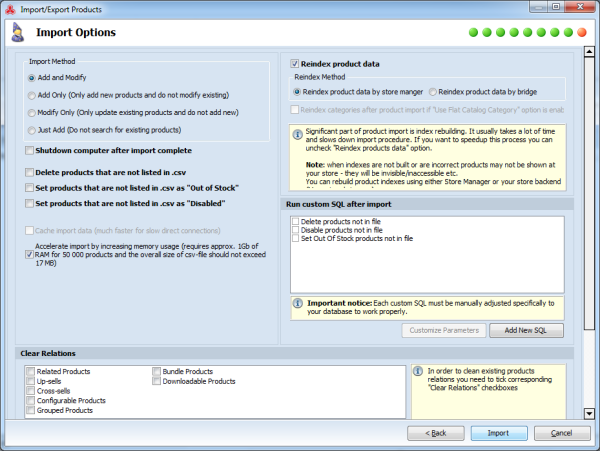This screenshot has height=451, width=600.
Task: Click the Cancel button
Action: point(561,432)
